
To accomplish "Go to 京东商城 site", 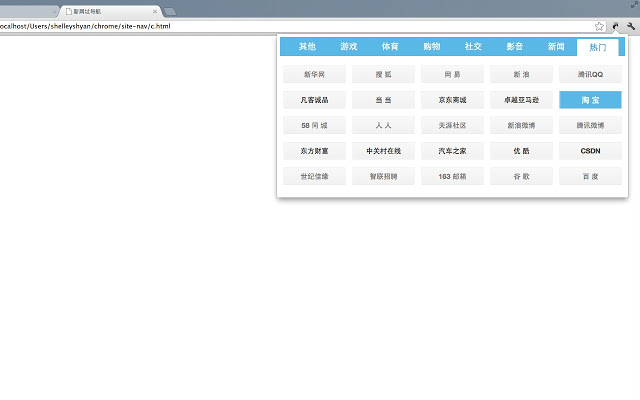I will 452,100.
